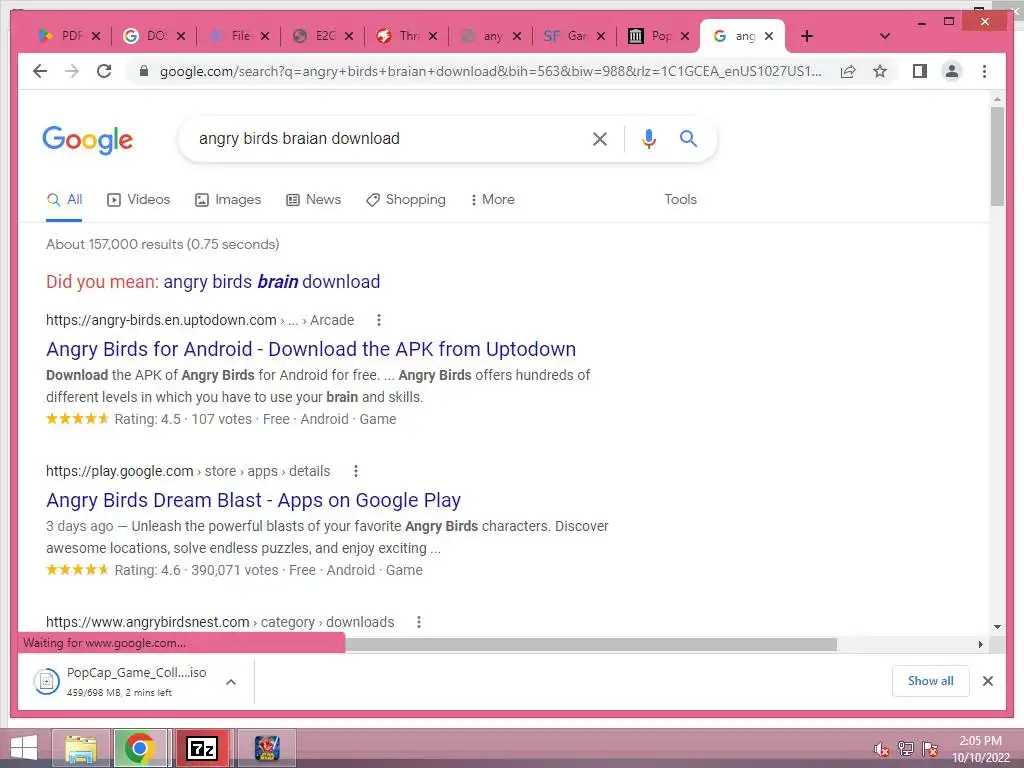The width and height of the screenshot is (1024, 768).
Task: Go forward with the forward arrow
Action: (72, 71)
